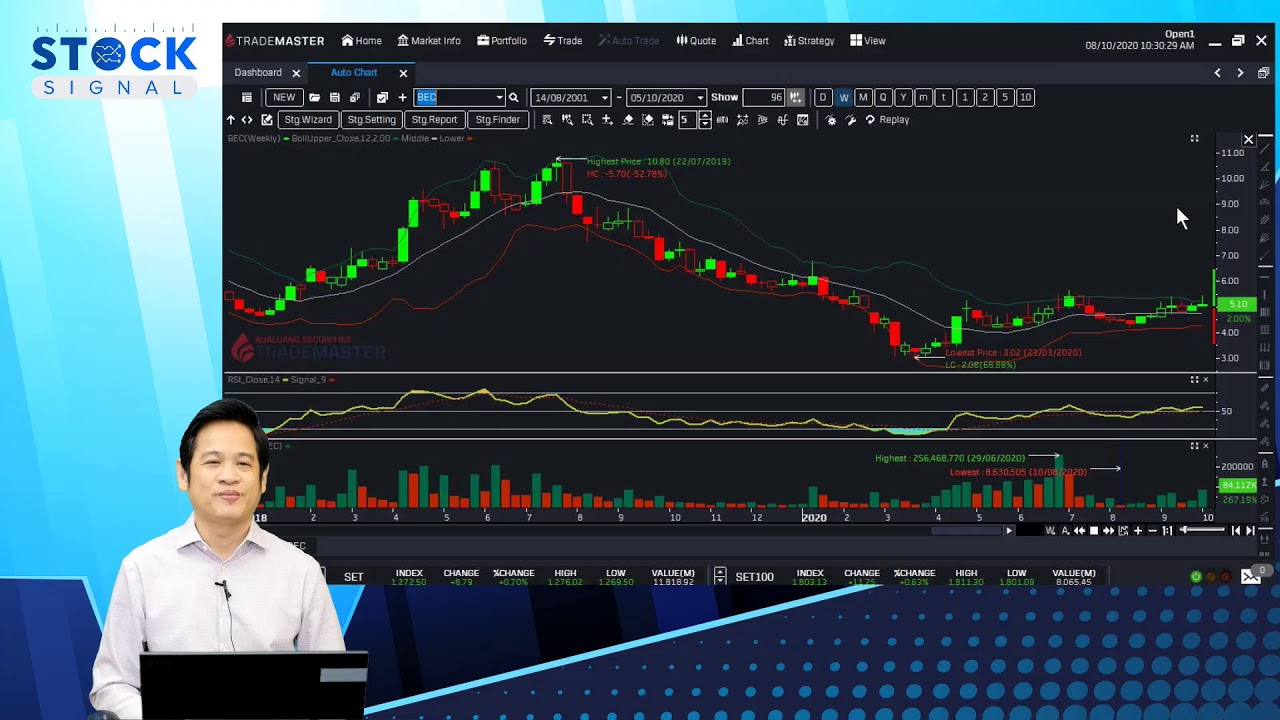Switch to the Dashboard tab

(x=258, y=73)
